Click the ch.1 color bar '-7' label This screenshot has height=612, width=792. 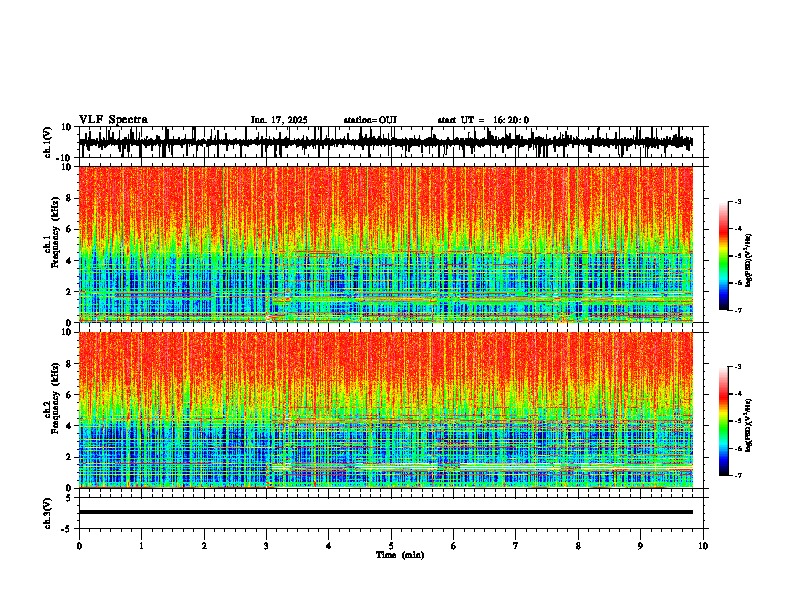pyautogui.click(x=737, y=310)
